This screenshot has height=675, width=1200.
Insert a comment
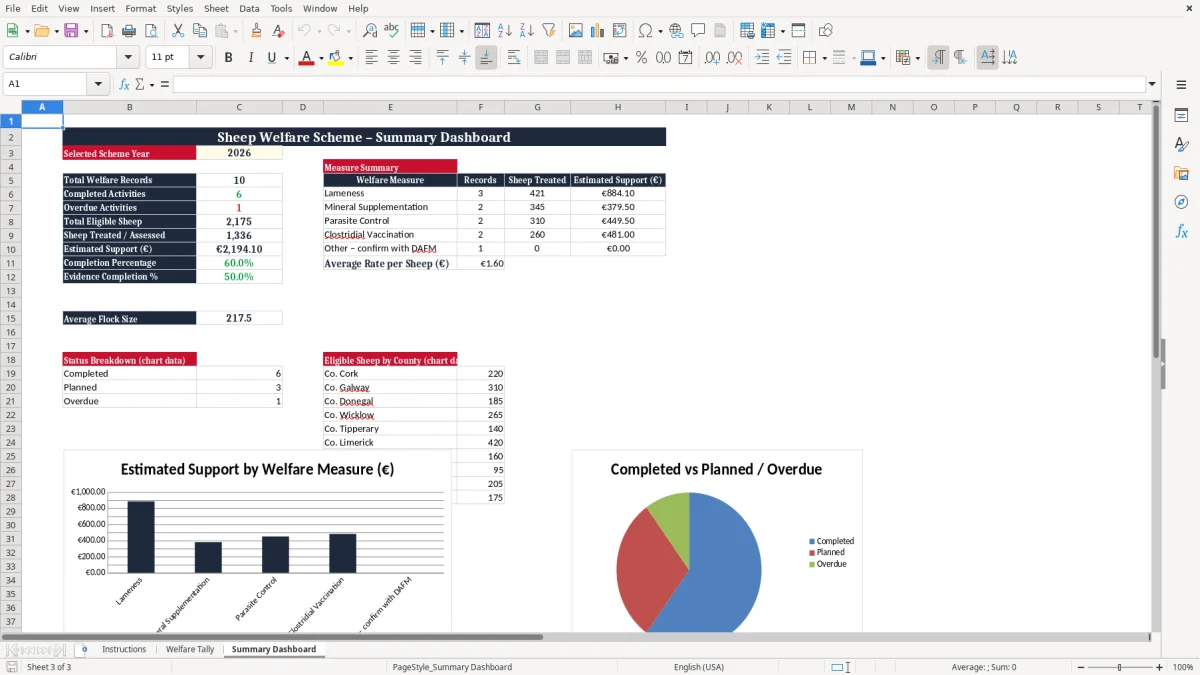698,31
